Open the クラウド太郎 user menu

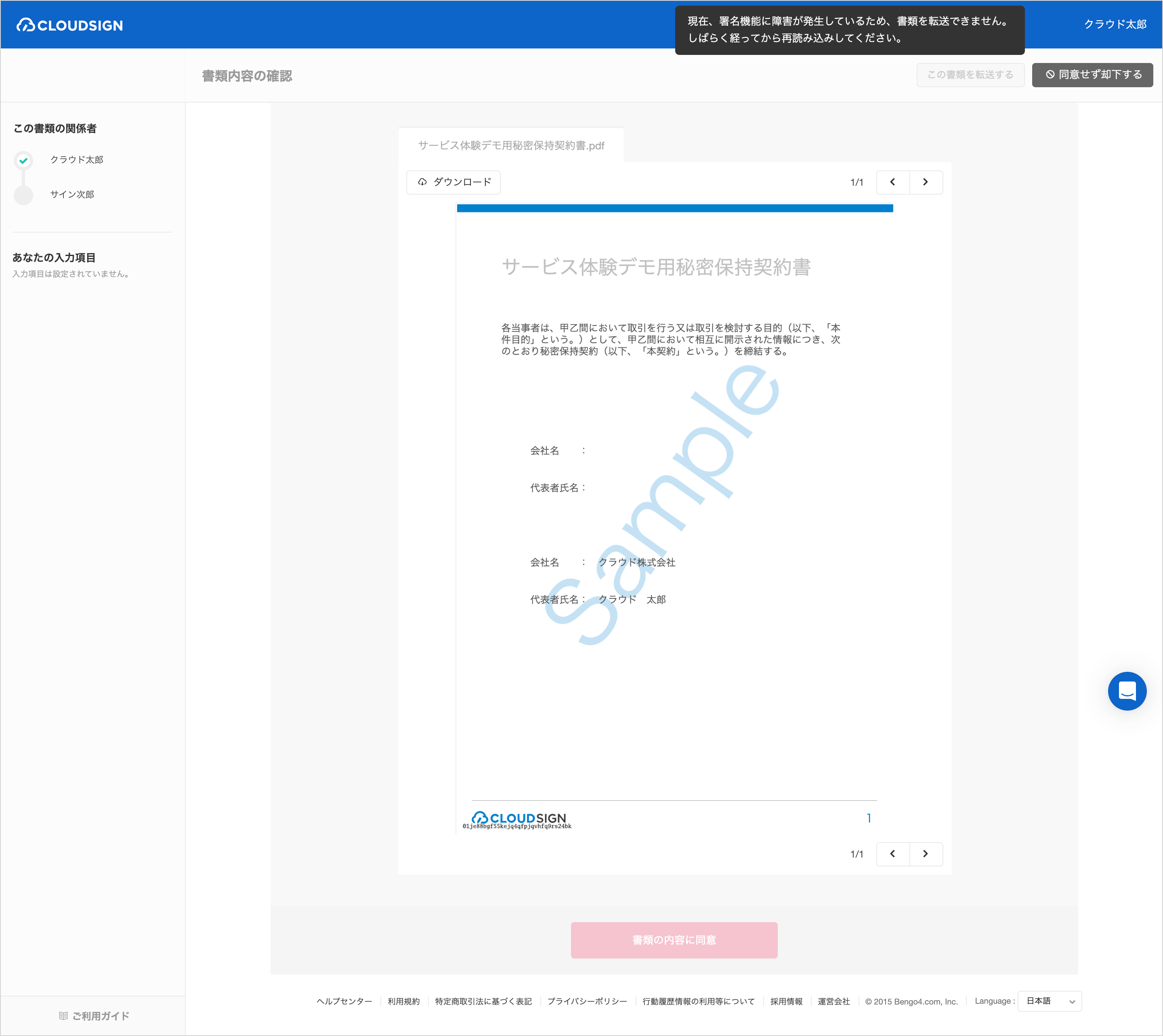coord(1115,25)
